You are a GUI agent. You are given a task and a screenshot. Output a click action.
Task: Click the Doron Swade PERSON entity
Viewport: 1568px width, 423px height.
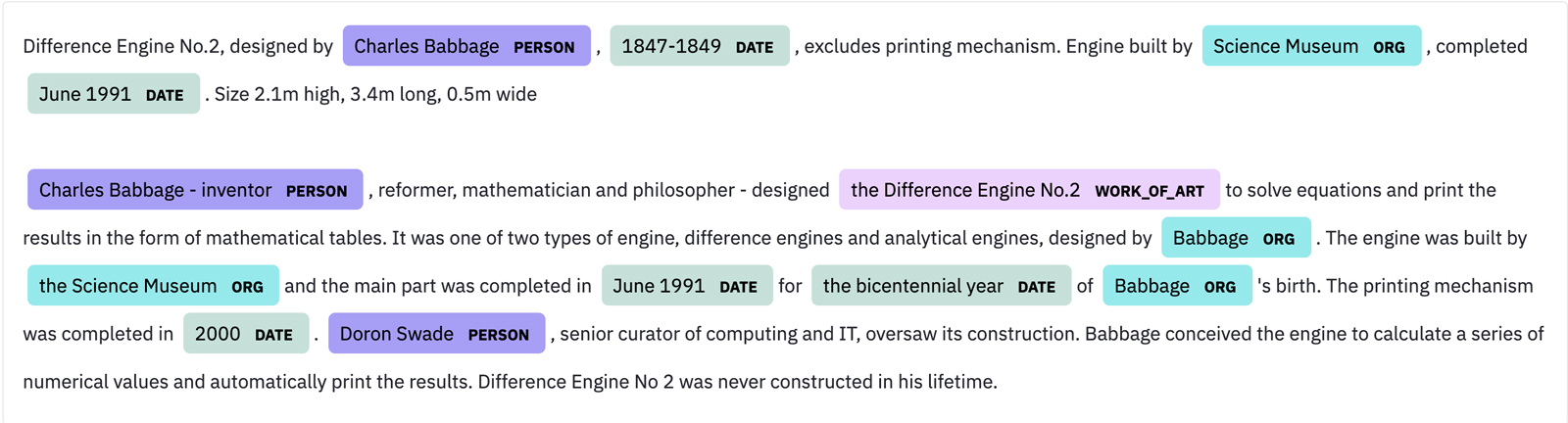(x=435, y=334)
